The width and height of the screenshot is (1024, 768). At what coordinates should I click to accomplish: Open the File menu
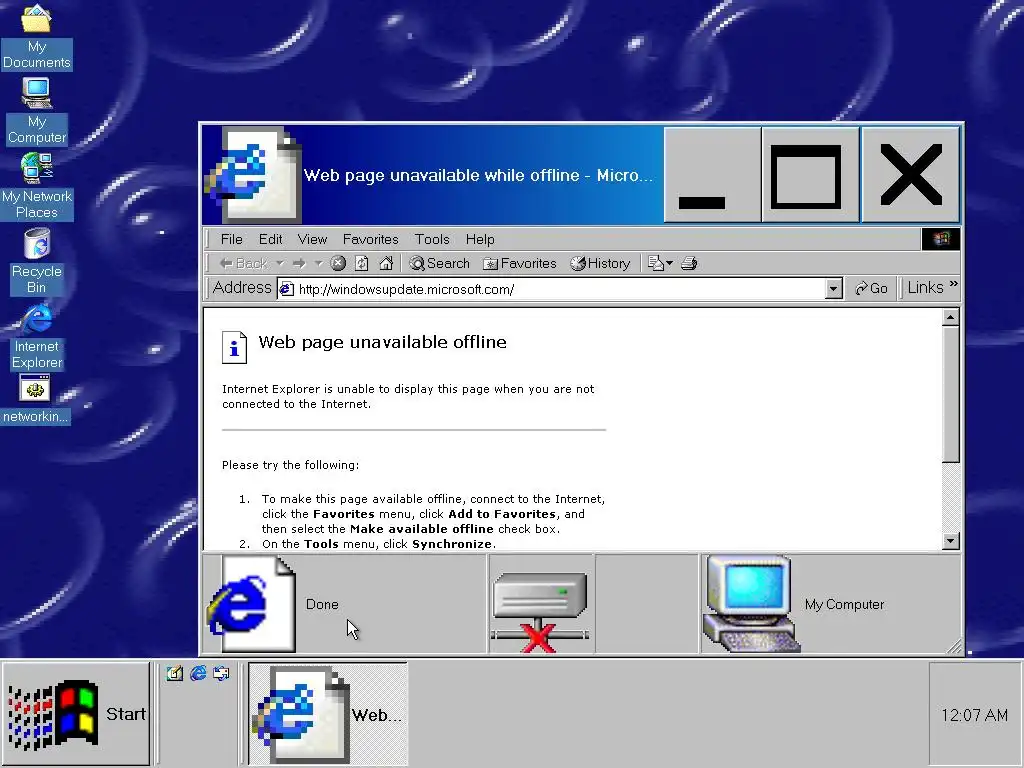pos(231,239)
